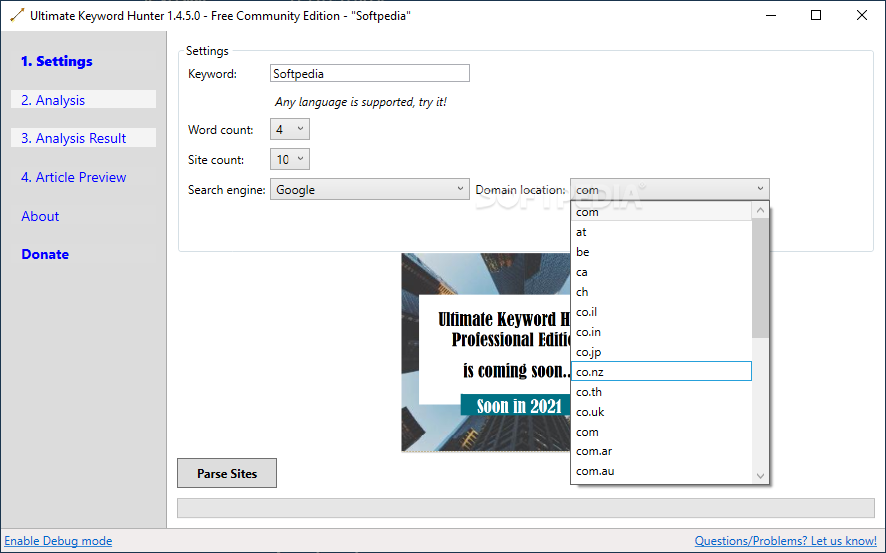Select 'com.ar' domain option
This screenshot has height=553, width=886.
point(662,451)
